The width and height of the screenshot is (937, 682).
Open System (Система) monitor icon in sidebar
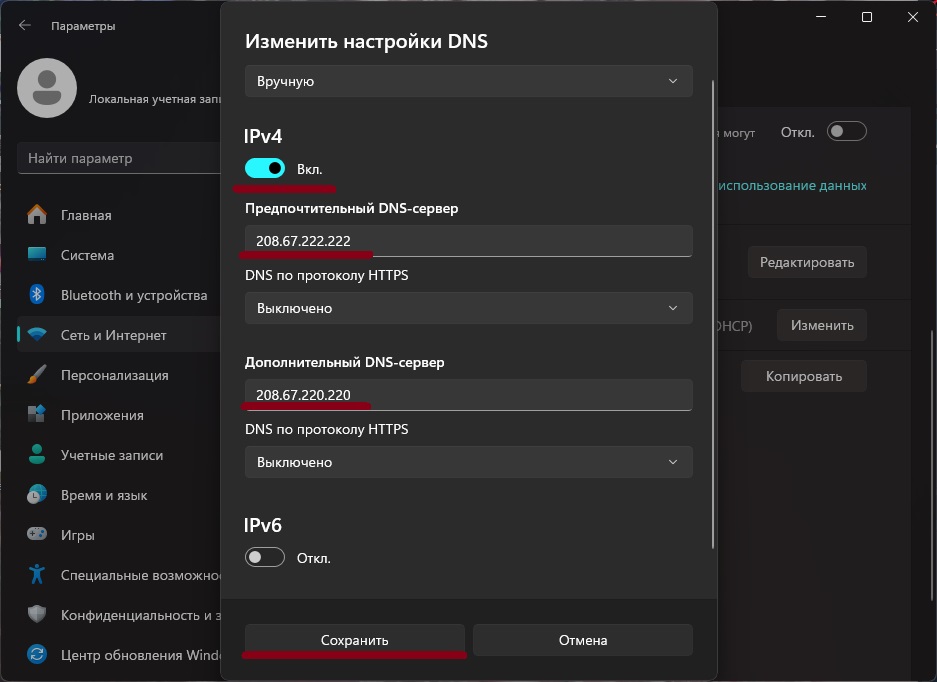[x=37, y=255]
